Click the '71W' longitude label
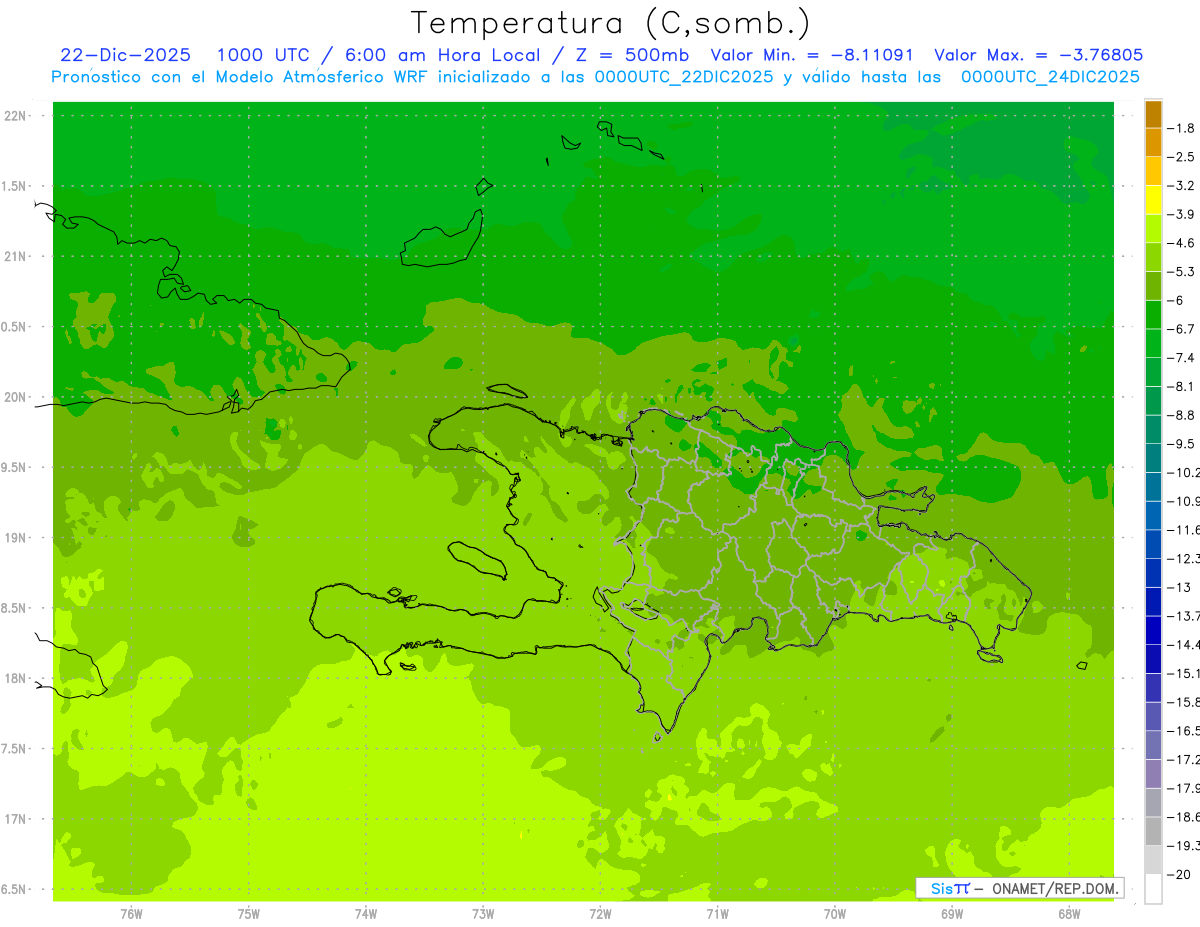This screenshot has height=927, width=1200. (717, 913)
